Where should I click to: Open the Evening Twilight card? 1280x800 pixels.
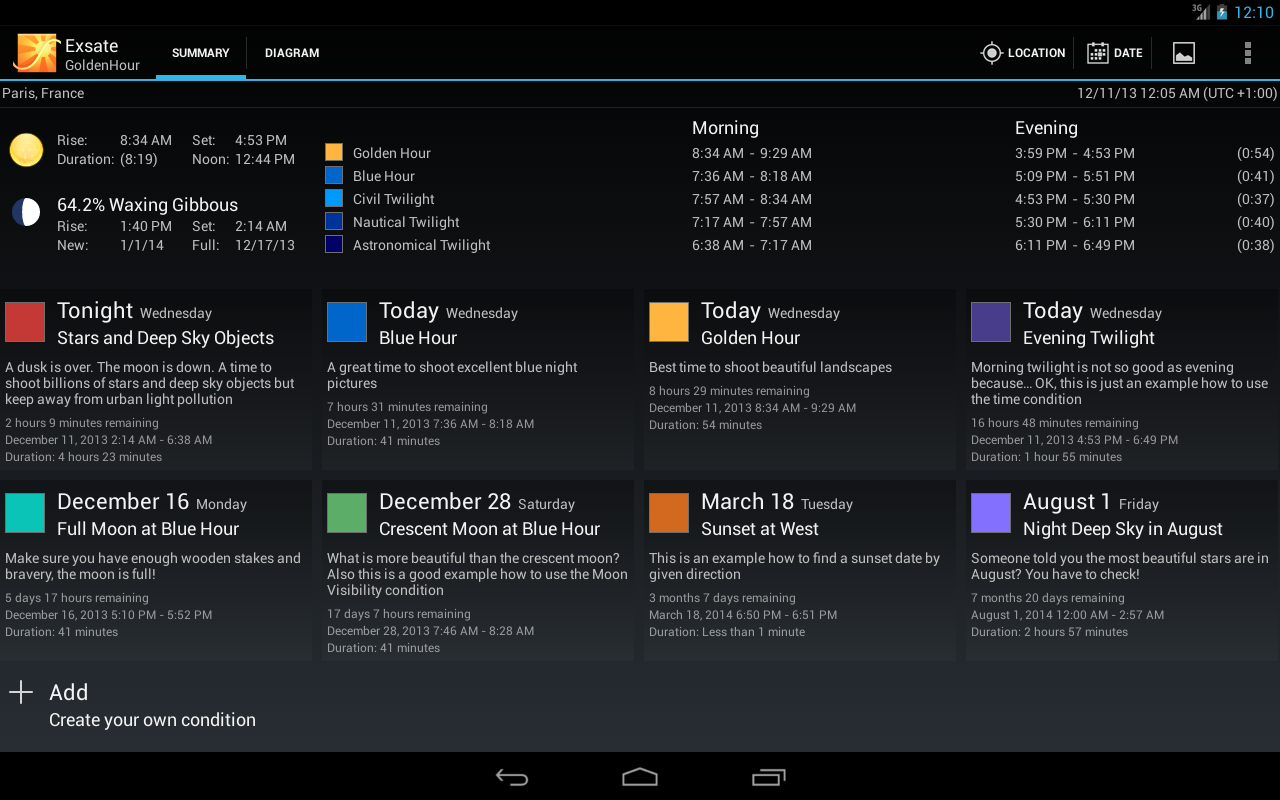[x=1123, y=380]
